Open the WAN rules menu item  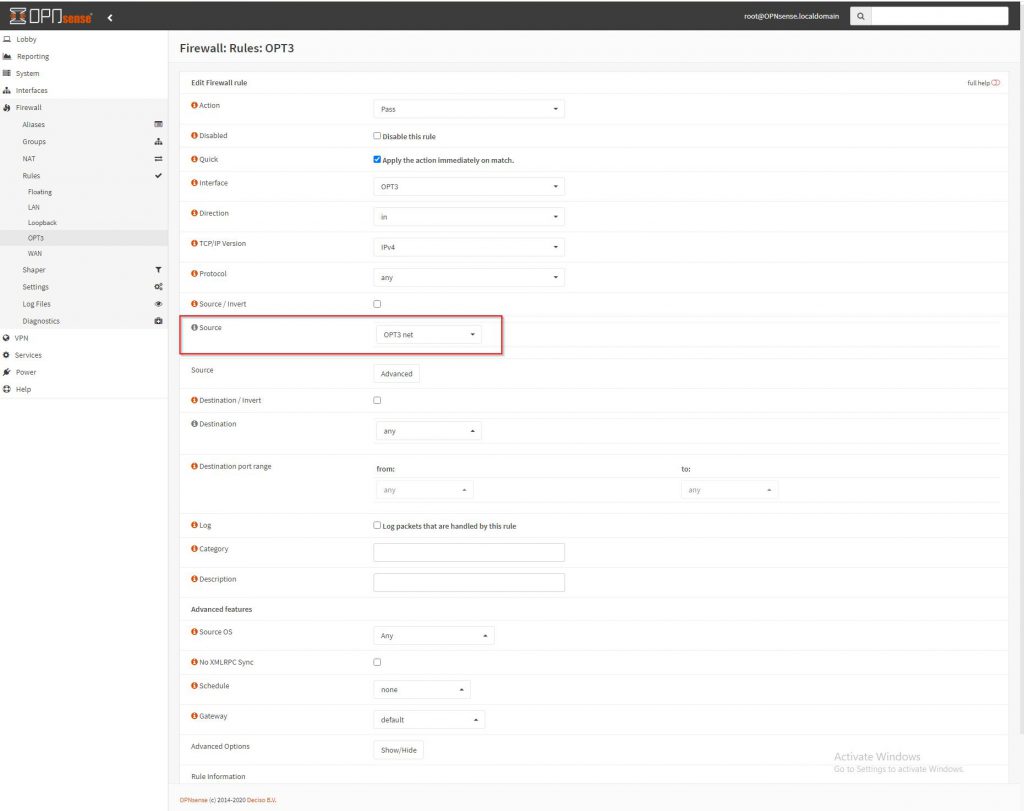pyautogui.click(x=35, y=253)
